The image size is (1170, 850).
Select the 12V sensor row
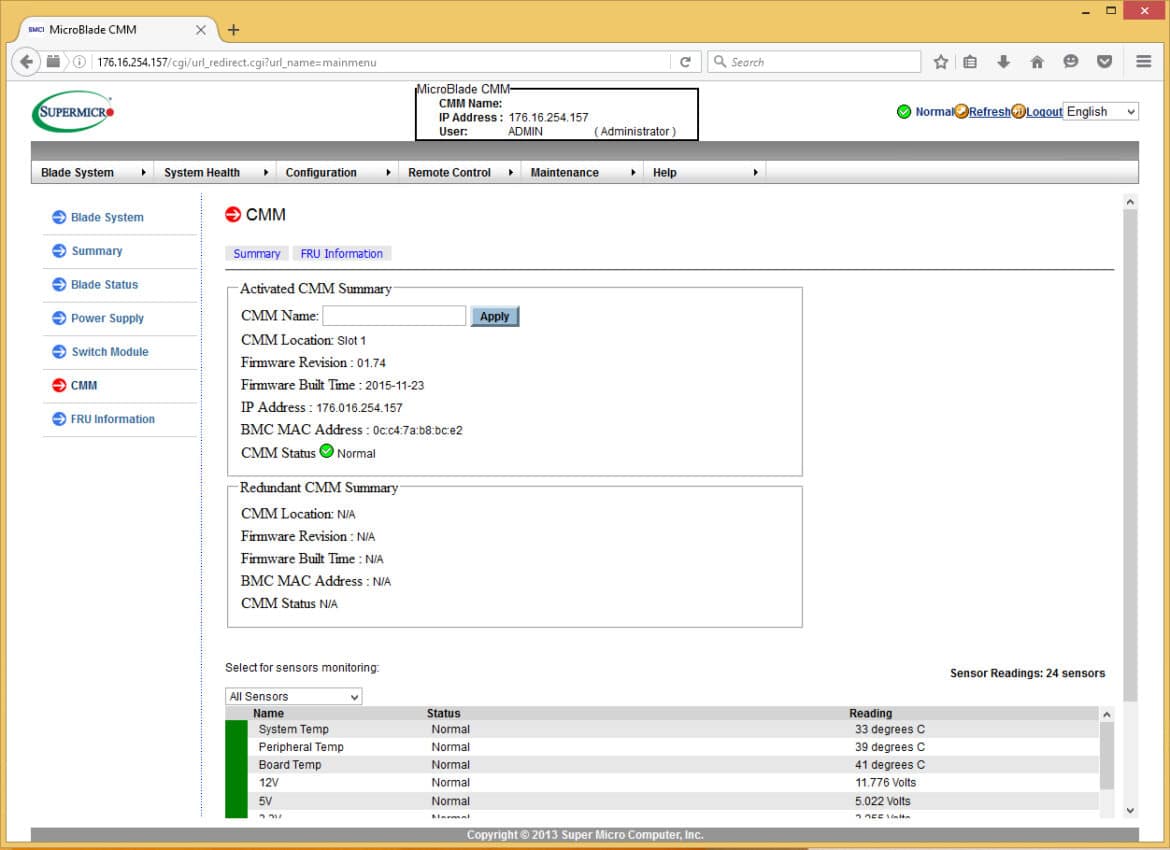(x=662, y=783)
